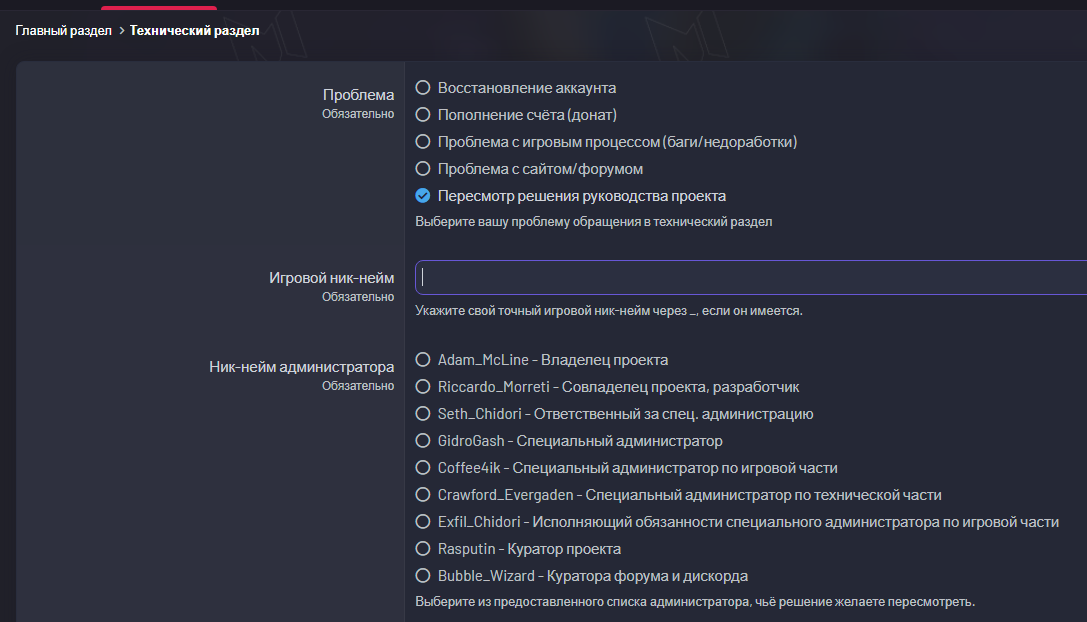This screenshot has width=1087, height=622.
Task: Select administrator Adam_McLine
Action: pyautogui.click(x=423, y=360)
